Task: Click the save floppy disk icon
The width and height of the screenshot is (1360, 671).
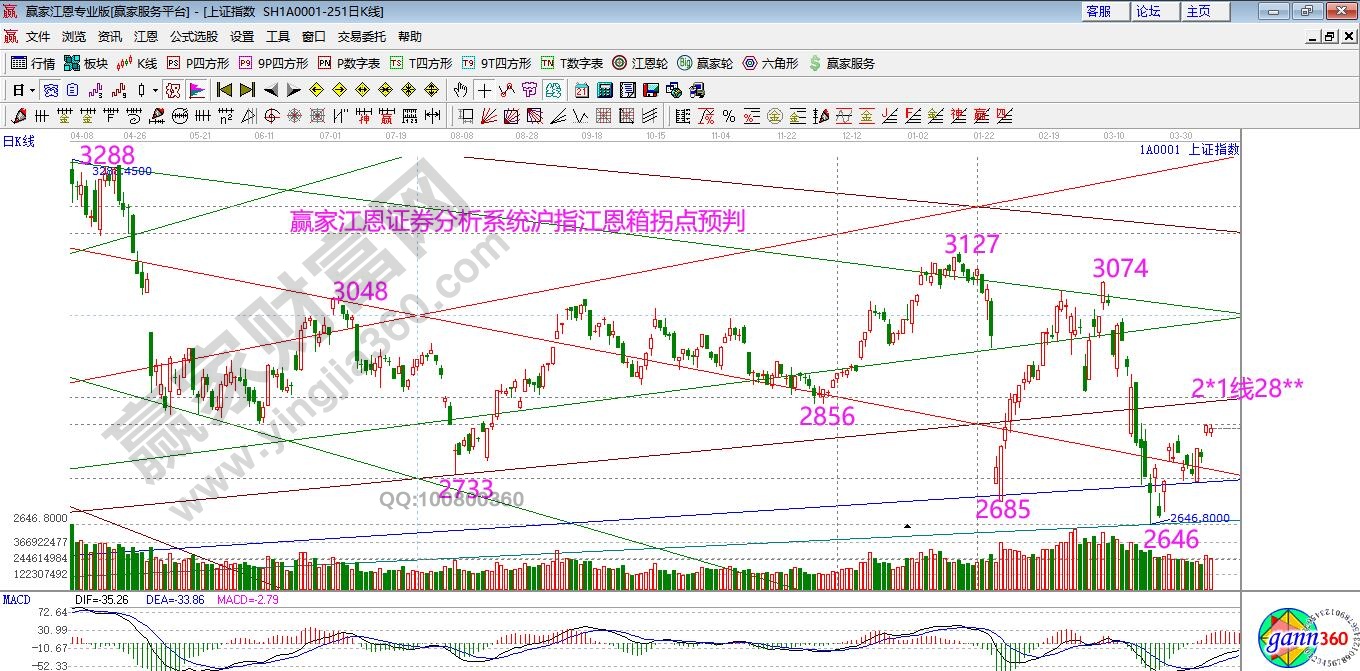Action: point(651,90)
